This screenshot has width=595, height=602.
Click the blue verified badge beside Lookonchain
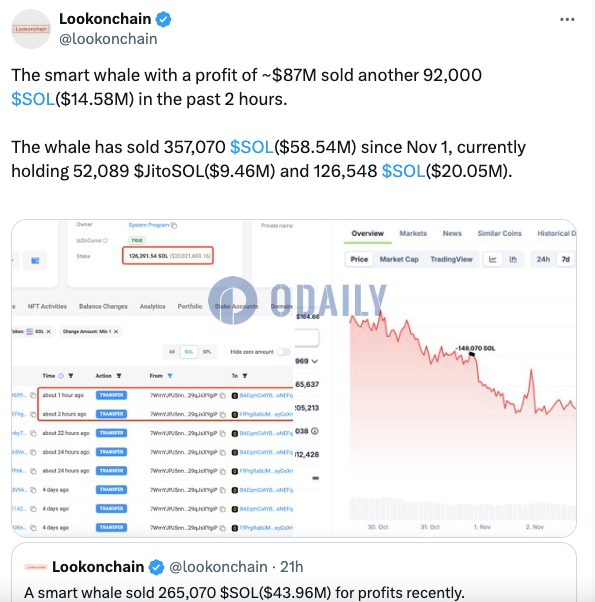pos(163,19)
